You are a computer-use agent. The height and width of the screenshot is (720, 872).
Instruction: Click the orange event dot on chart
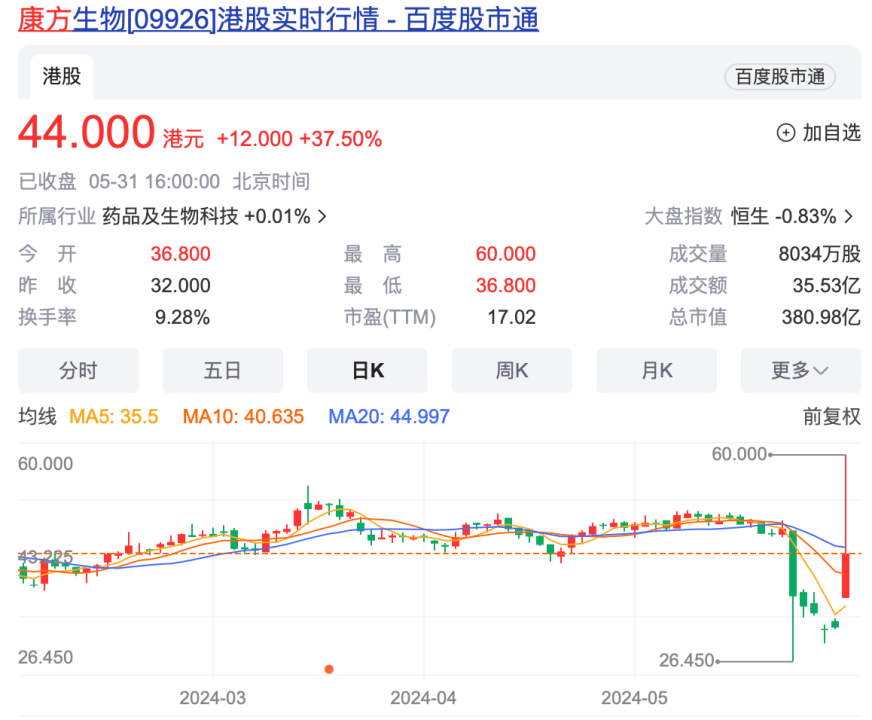pyautogui.click(x=329, y=669)
